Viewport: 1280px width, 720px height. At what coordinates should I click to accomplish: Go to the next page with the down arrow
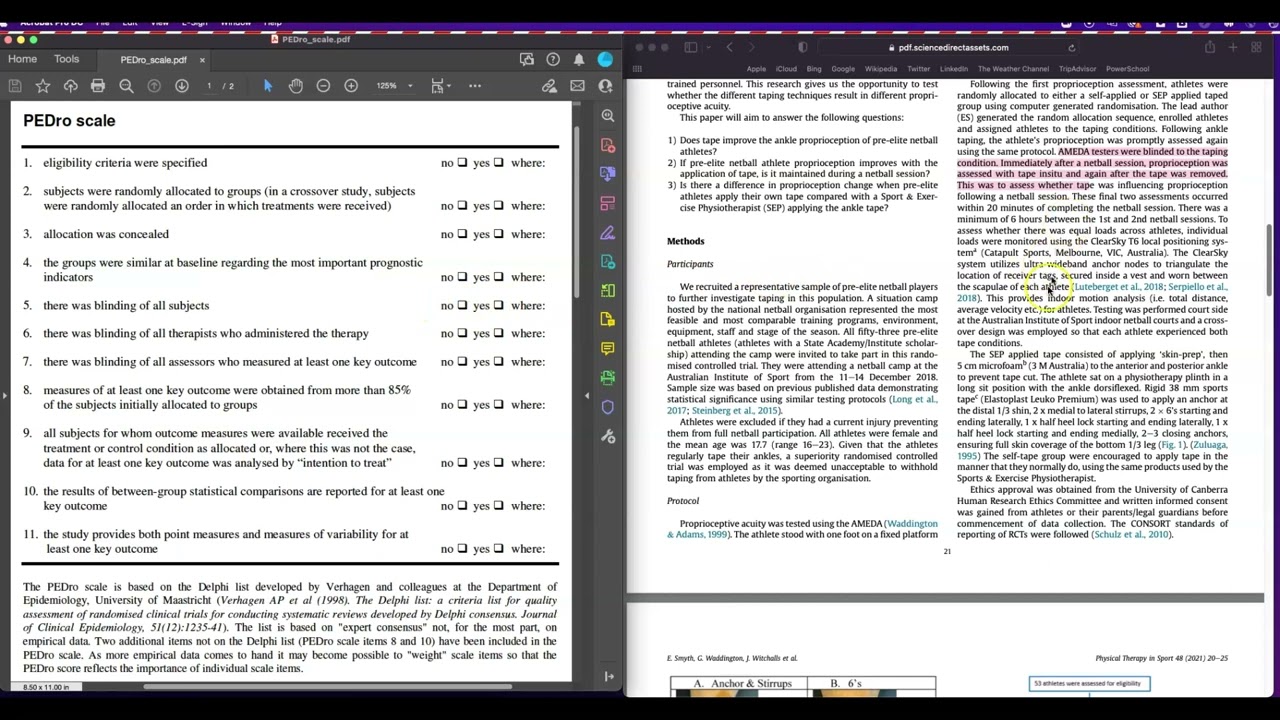coord(182,86)
